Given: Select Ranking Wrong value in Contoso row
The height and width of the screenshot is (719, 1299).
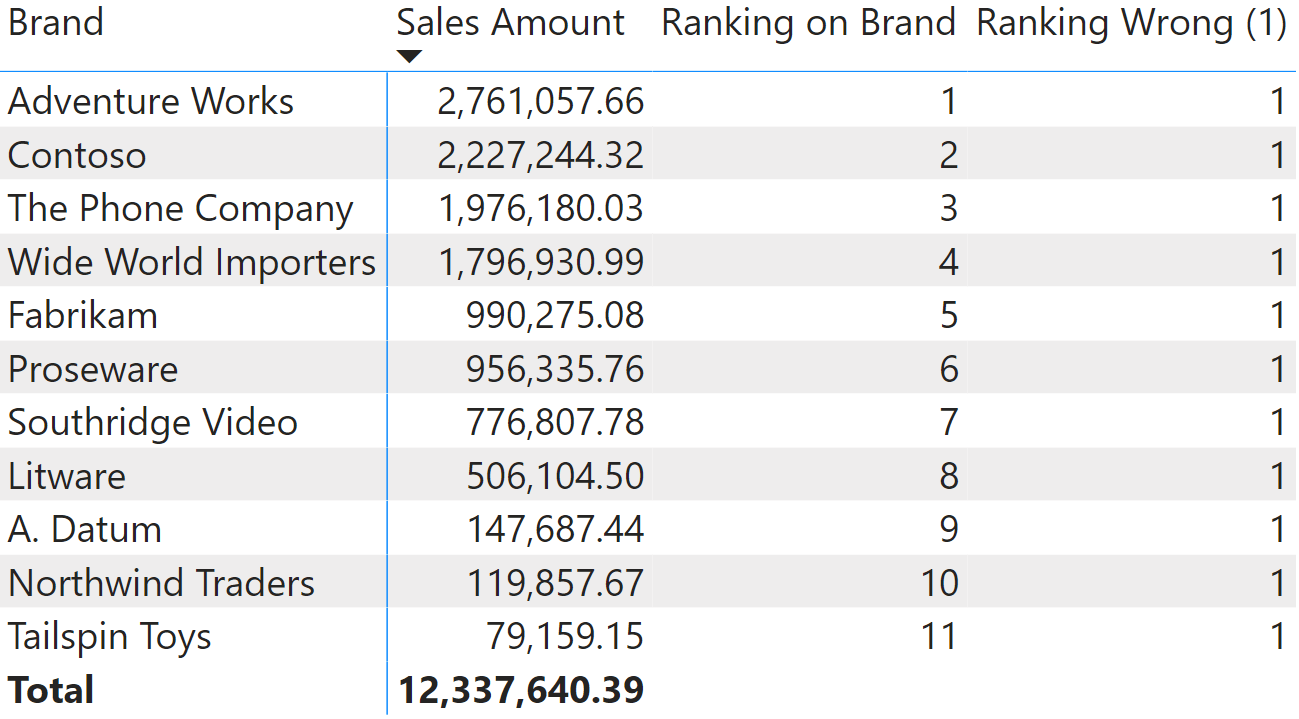Looking at the screenshot, I should click(x=1277, y=155).
